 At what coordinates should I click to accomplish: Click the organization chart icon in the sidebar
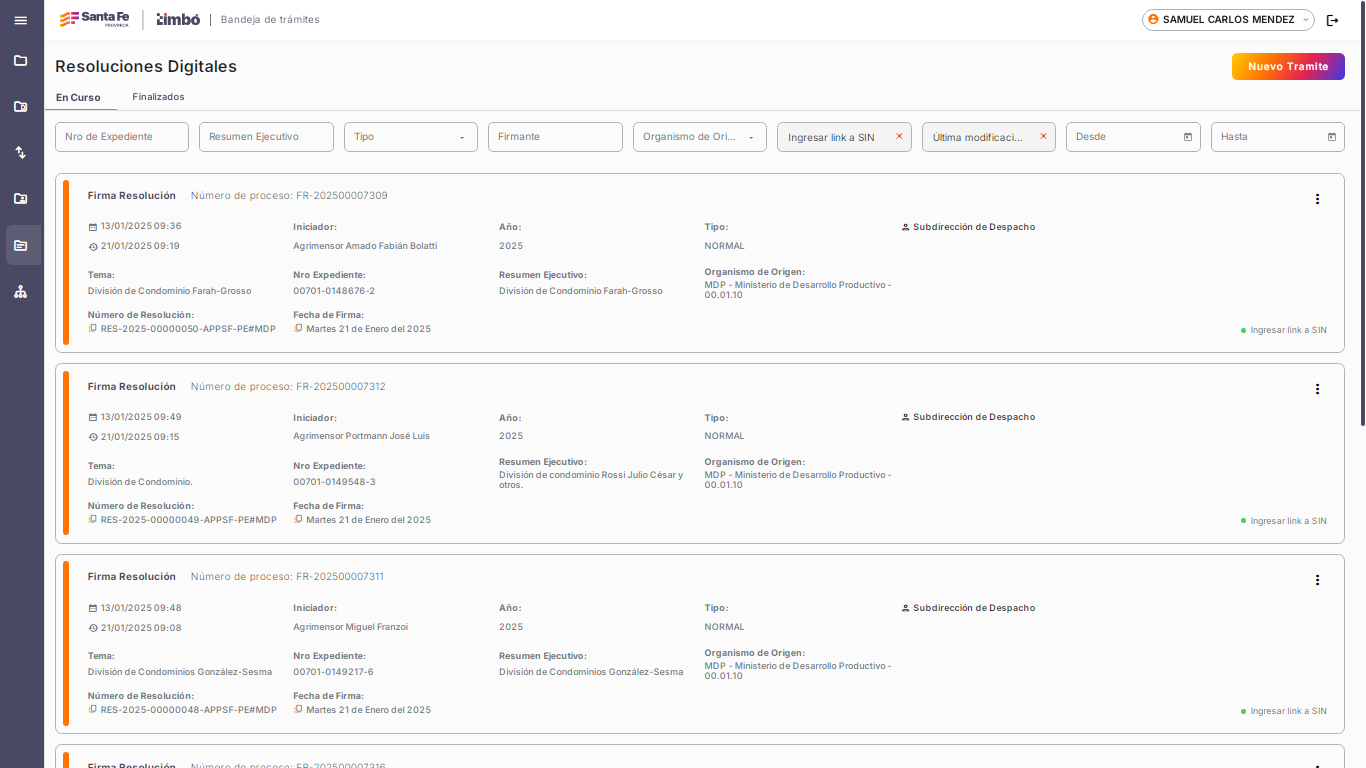point(20,292)
